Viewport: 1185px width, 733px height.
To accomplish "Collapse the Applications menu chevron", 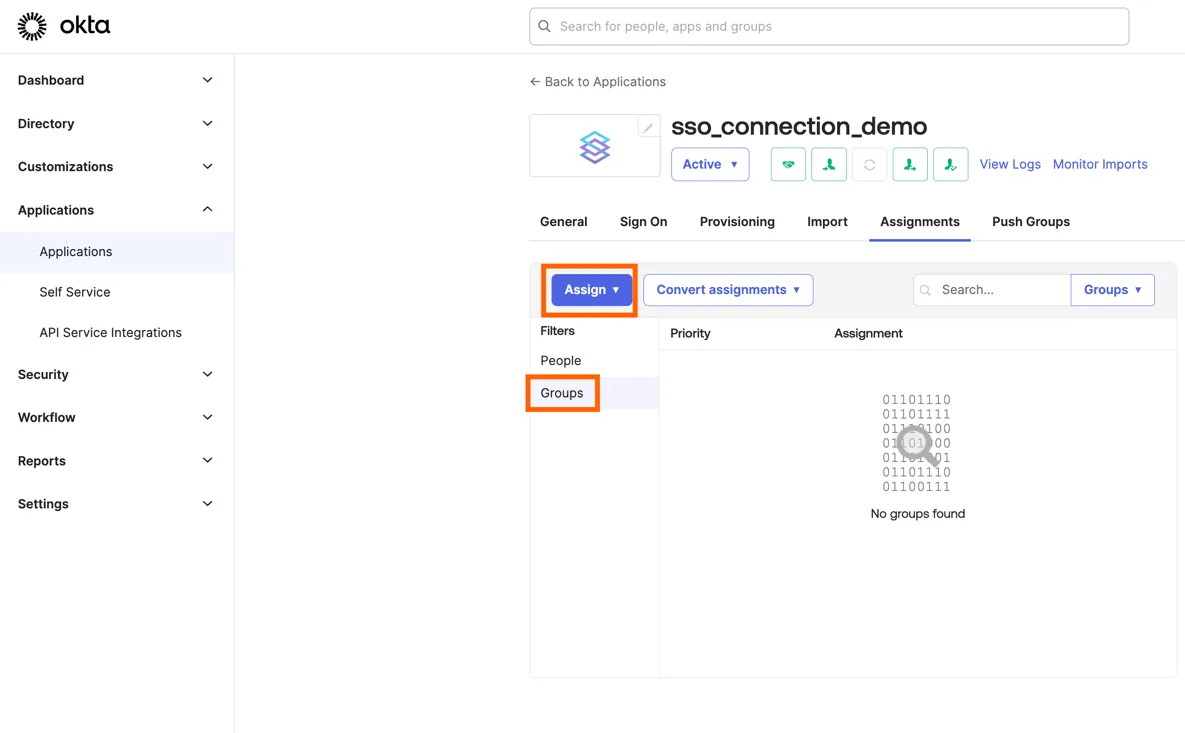I will (x=207, y=209).
